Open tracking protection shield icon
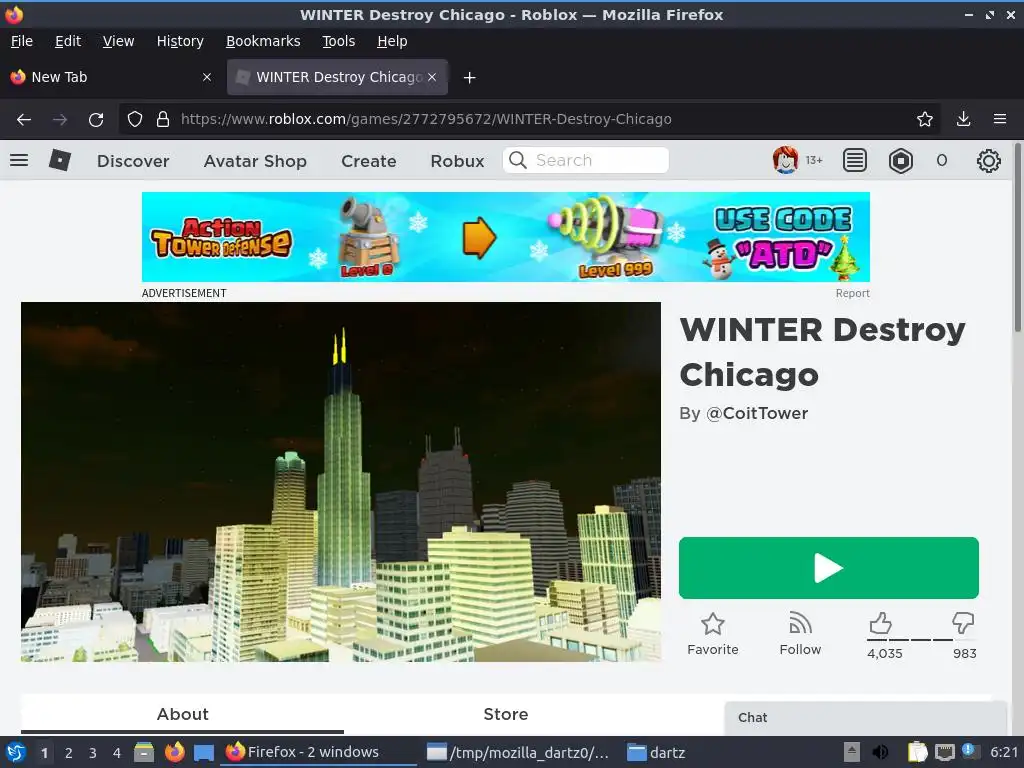The width and height of the screenshot is (1024, 768). click(135, 120)
